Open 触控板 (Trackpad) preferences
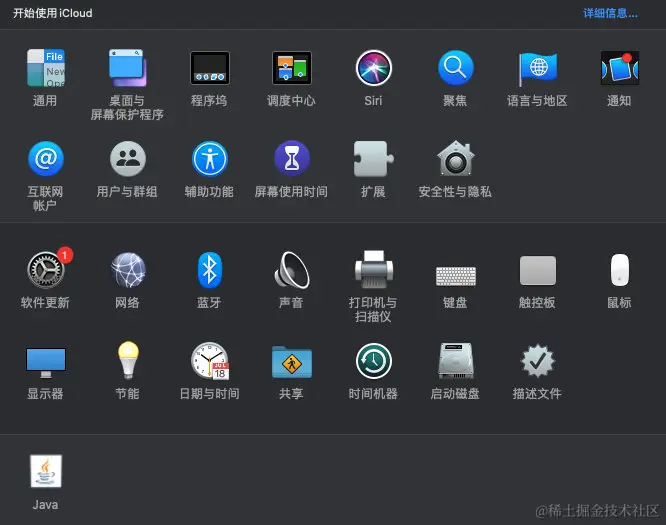 (x=537, y=270)
